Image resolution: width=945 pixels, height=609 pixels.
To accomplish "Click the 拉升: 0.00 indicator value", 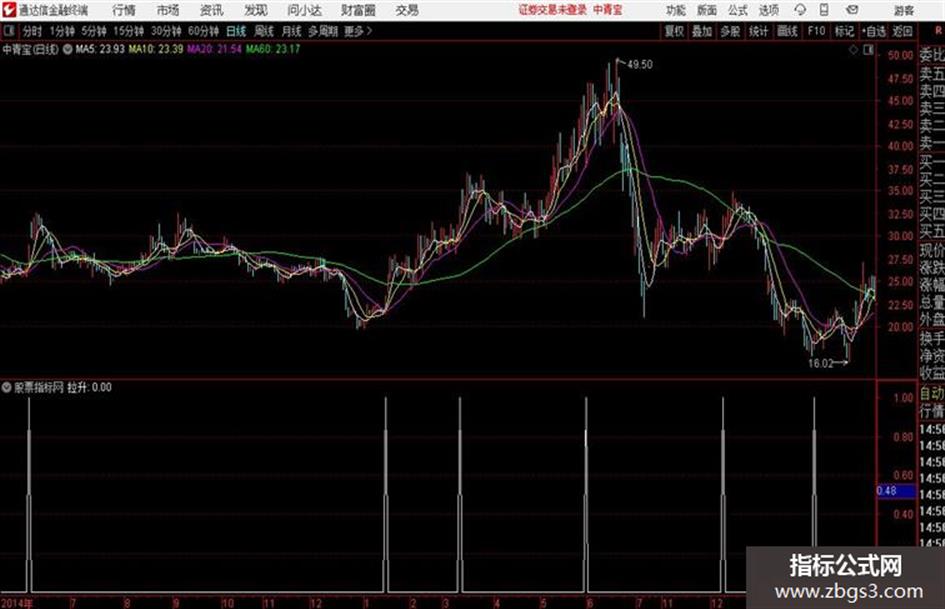I will tap(89, 387).
